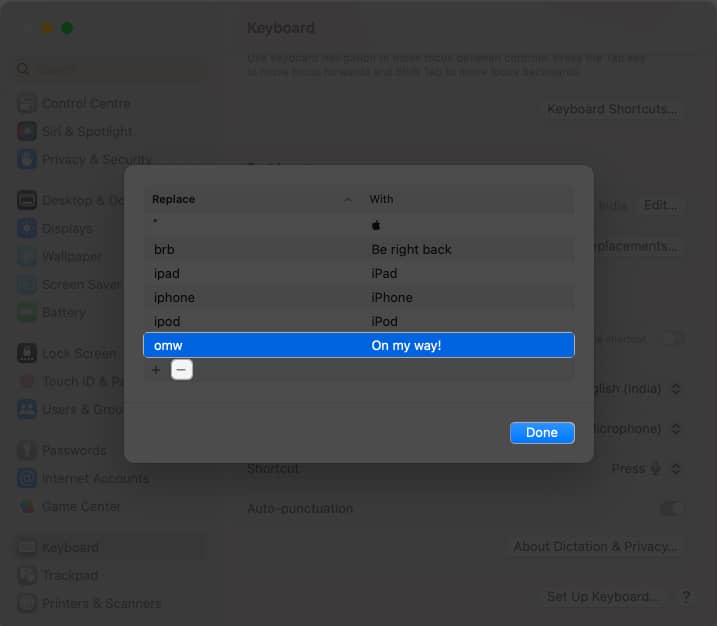This screenshot has width=717, height=626.
Task: Open Battery settings in sidebar
Action: coord(52,312)
